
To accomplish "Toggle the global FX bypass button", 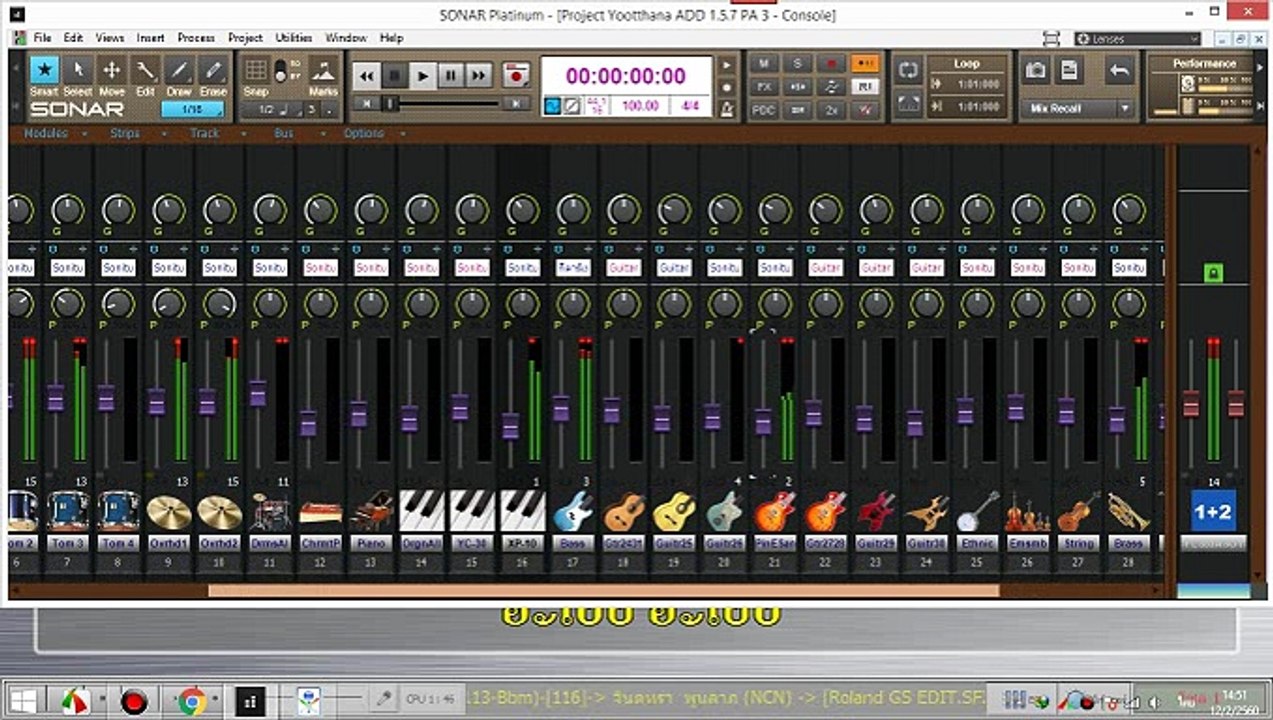I will (x=764, y=87).
